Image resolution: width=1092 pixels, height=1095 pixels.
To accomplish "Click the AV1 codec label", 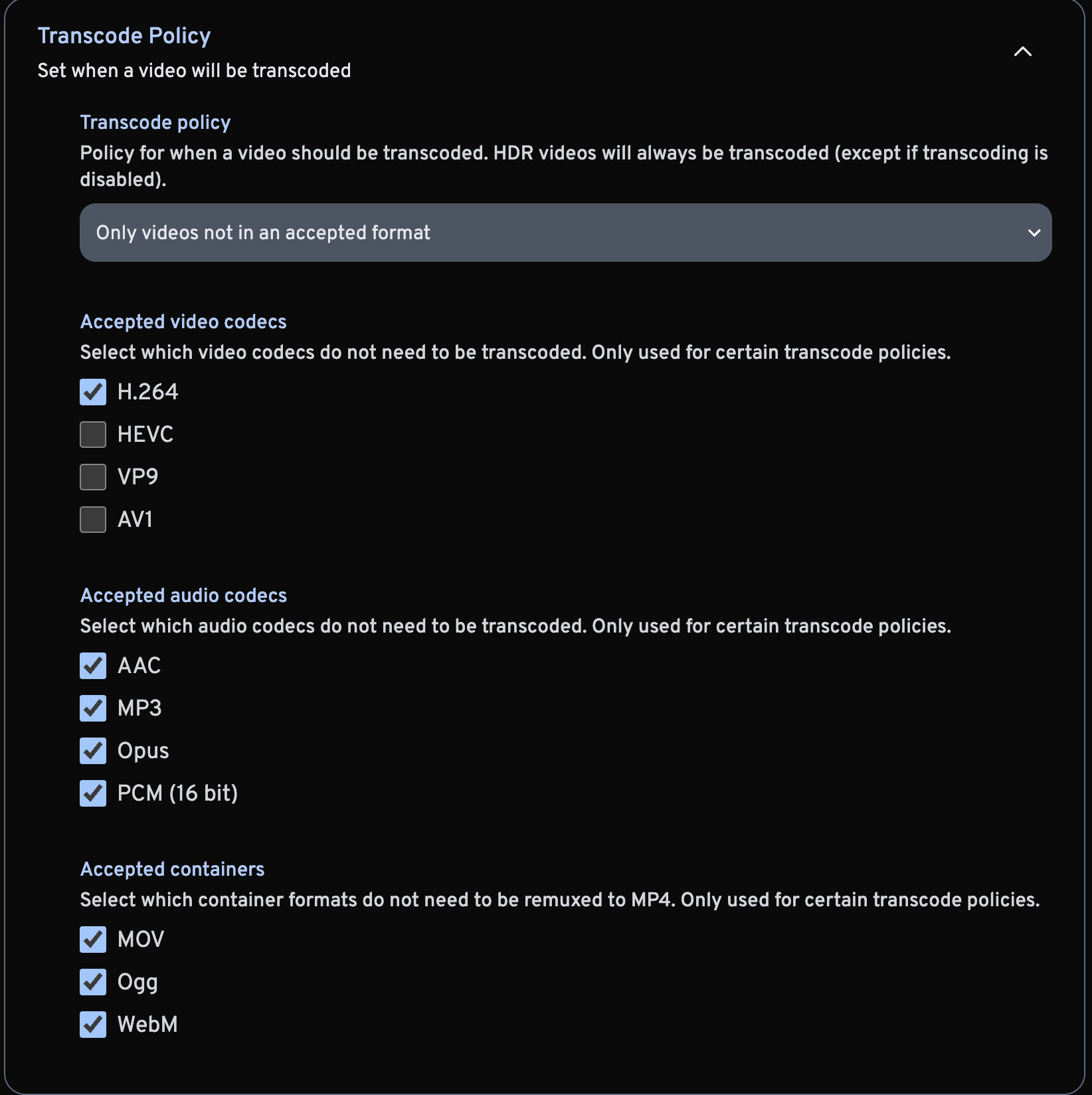I will click(x=135, y=520).
